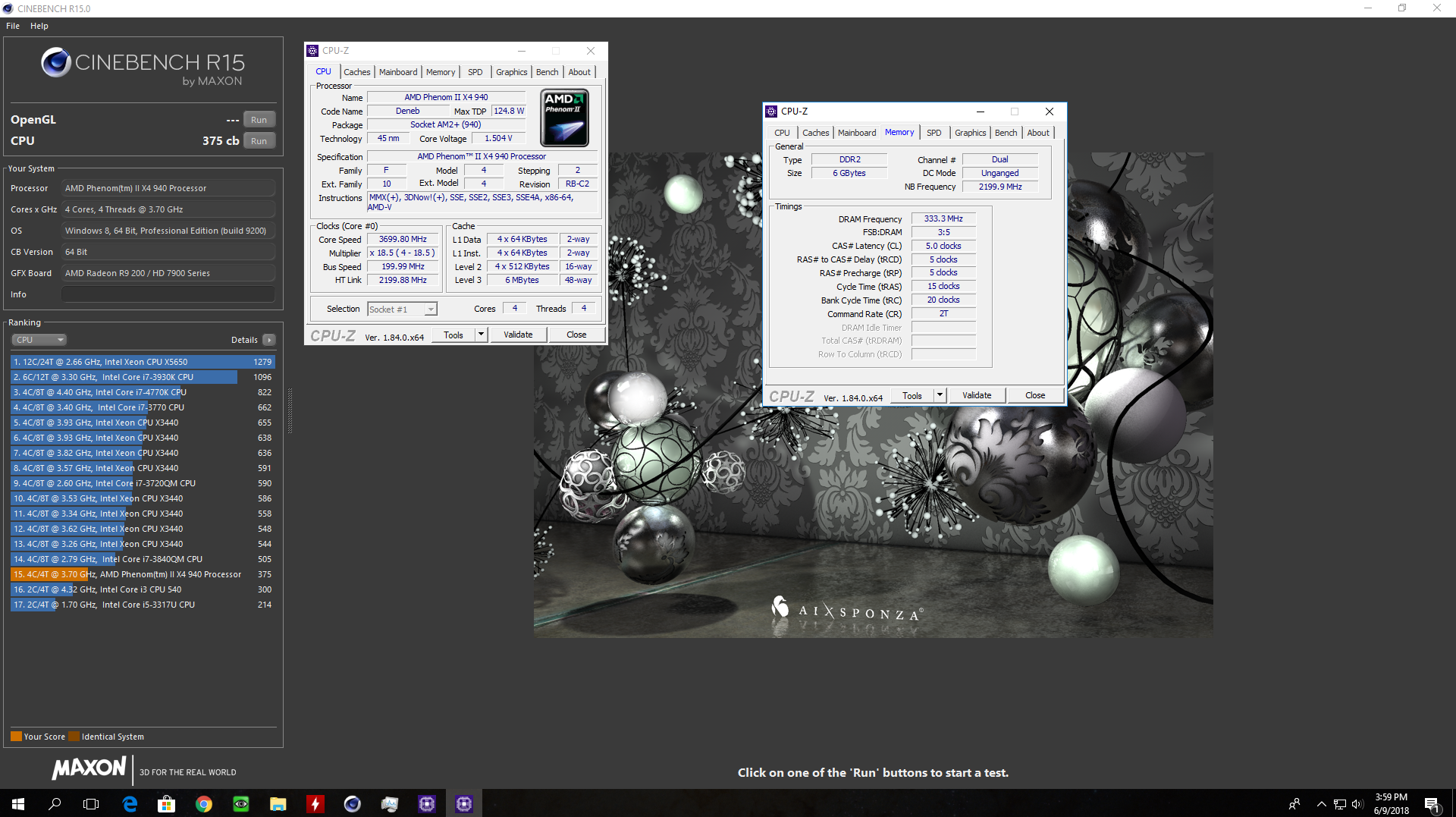Launch Microsoft Edge from taskbar

pyautogui.click(x=130, y=803)
